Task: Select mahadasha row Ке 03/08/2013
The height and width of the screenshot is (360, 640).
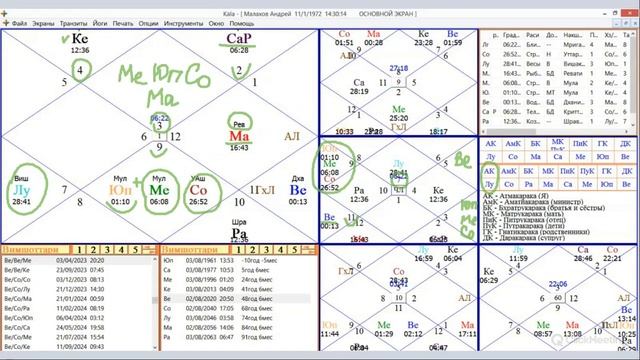Action: pos(237,289)
